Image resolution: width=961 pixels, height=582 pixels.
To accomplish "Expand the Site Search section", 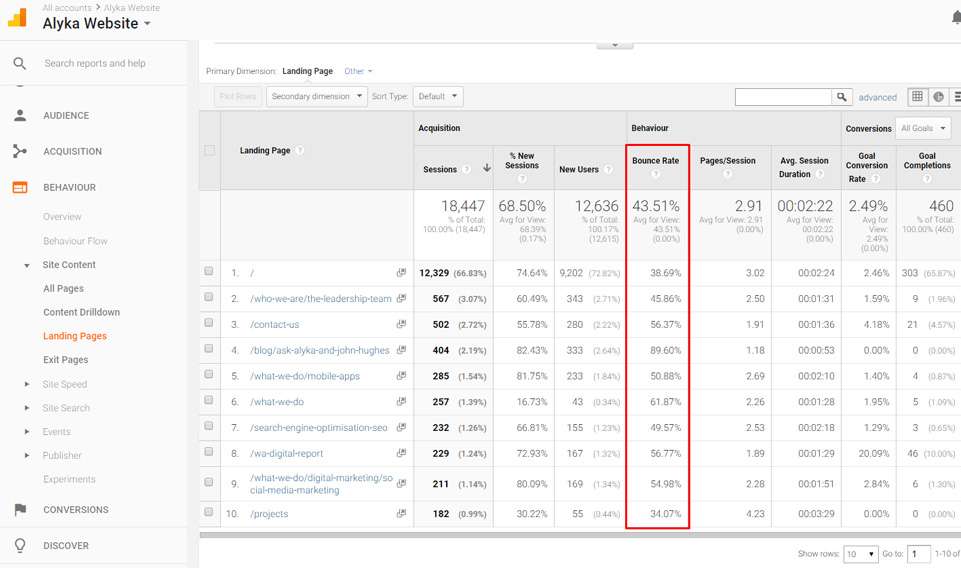I will click(x=26, y=408).
